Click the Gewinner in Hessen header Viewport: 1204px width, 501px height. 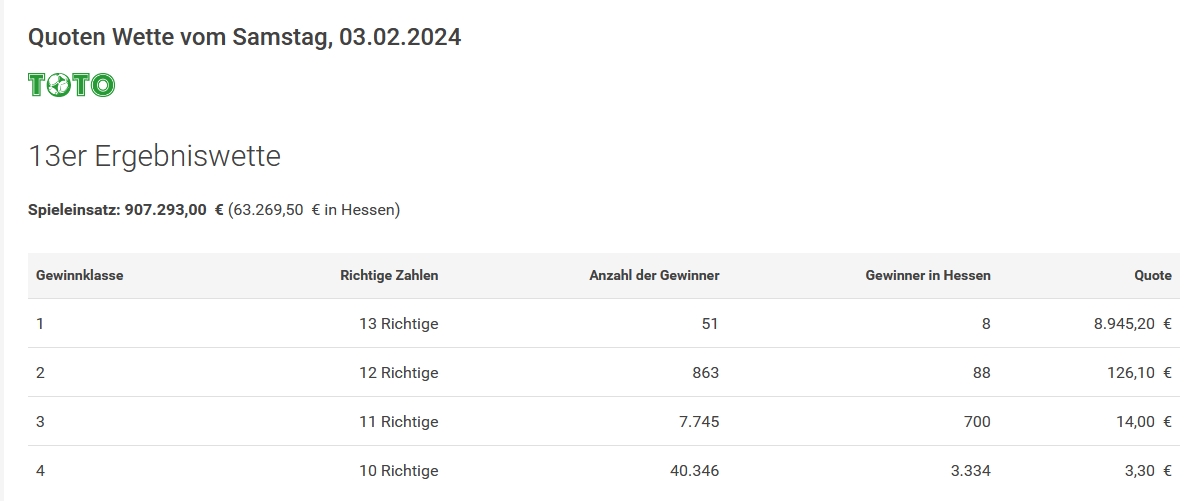point(928,275)
